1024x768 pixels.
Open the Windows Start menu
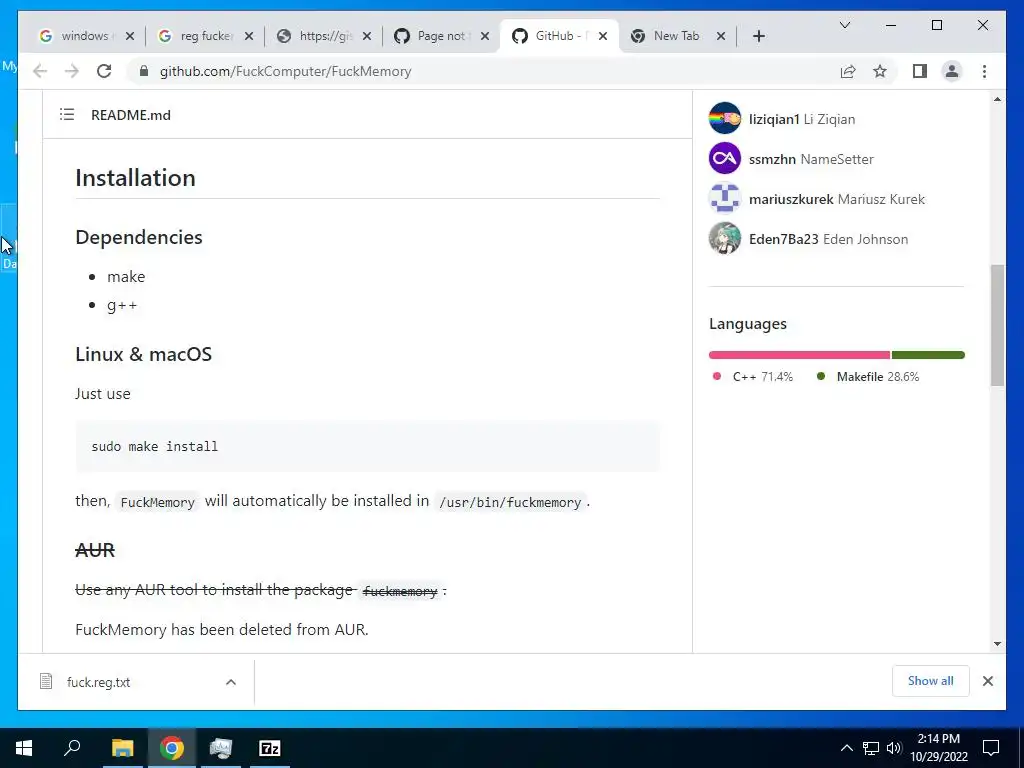click(24, 748)
